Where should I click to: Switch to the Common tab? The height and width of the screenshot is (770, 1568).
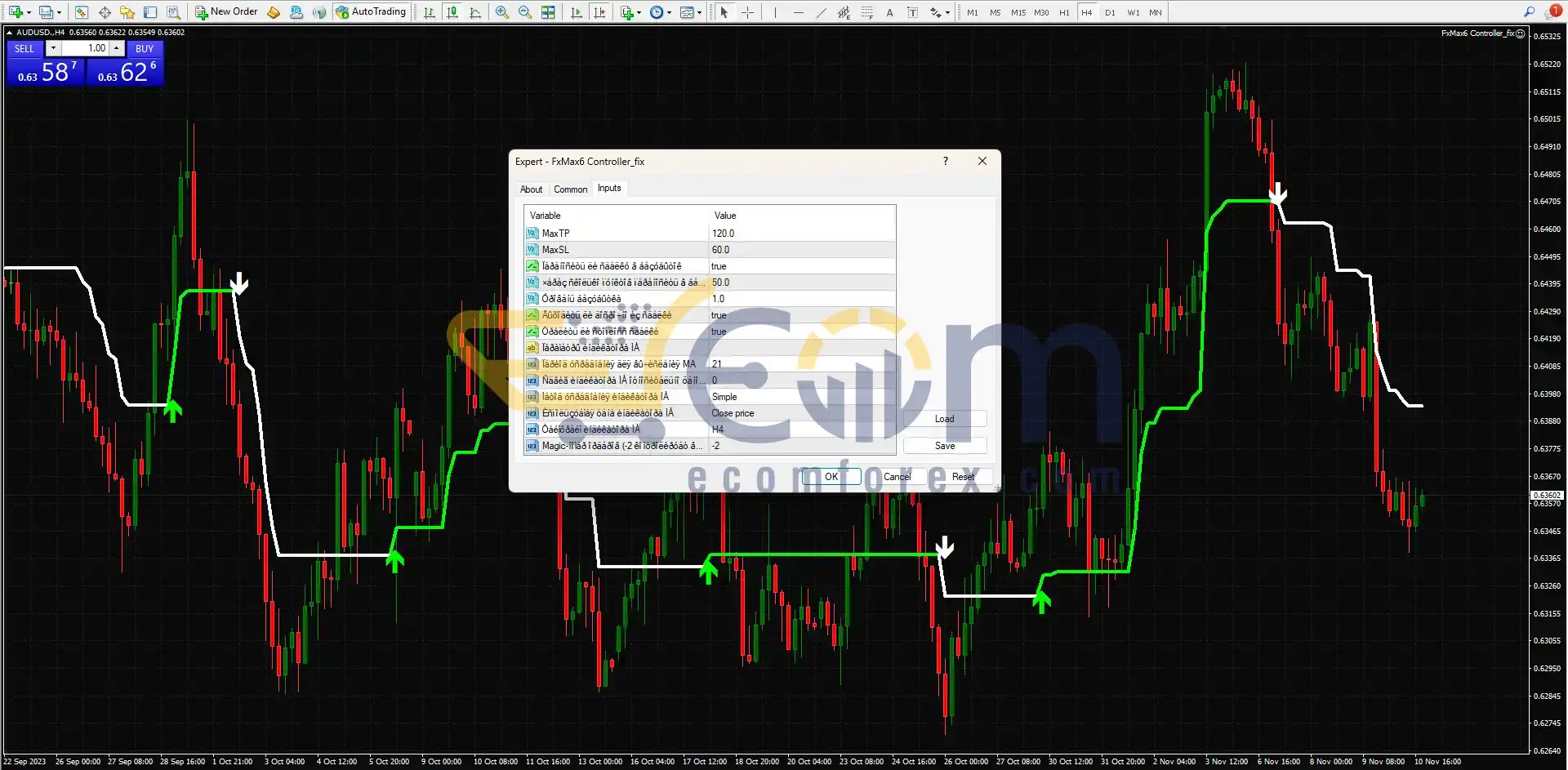point(570,189)
